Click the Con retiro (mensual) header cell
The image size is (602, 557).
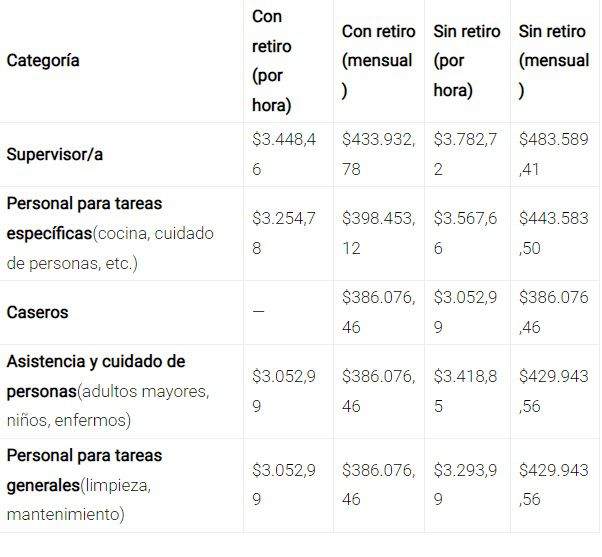pyautogui.click(x=377, y=60)
